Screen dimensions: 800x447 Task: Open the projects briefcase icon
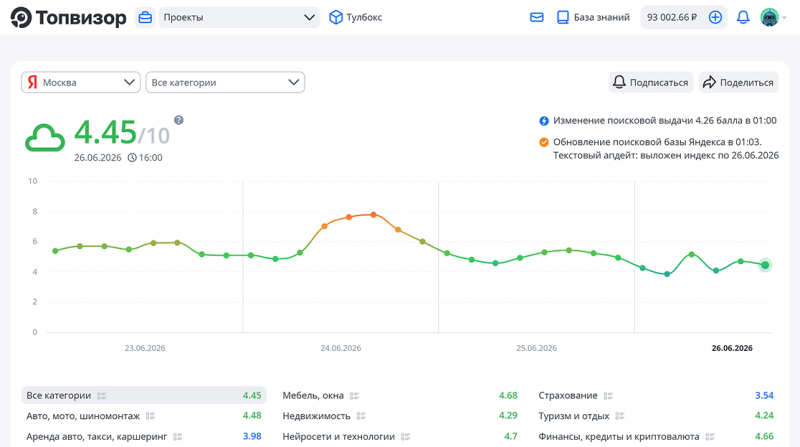145,17
